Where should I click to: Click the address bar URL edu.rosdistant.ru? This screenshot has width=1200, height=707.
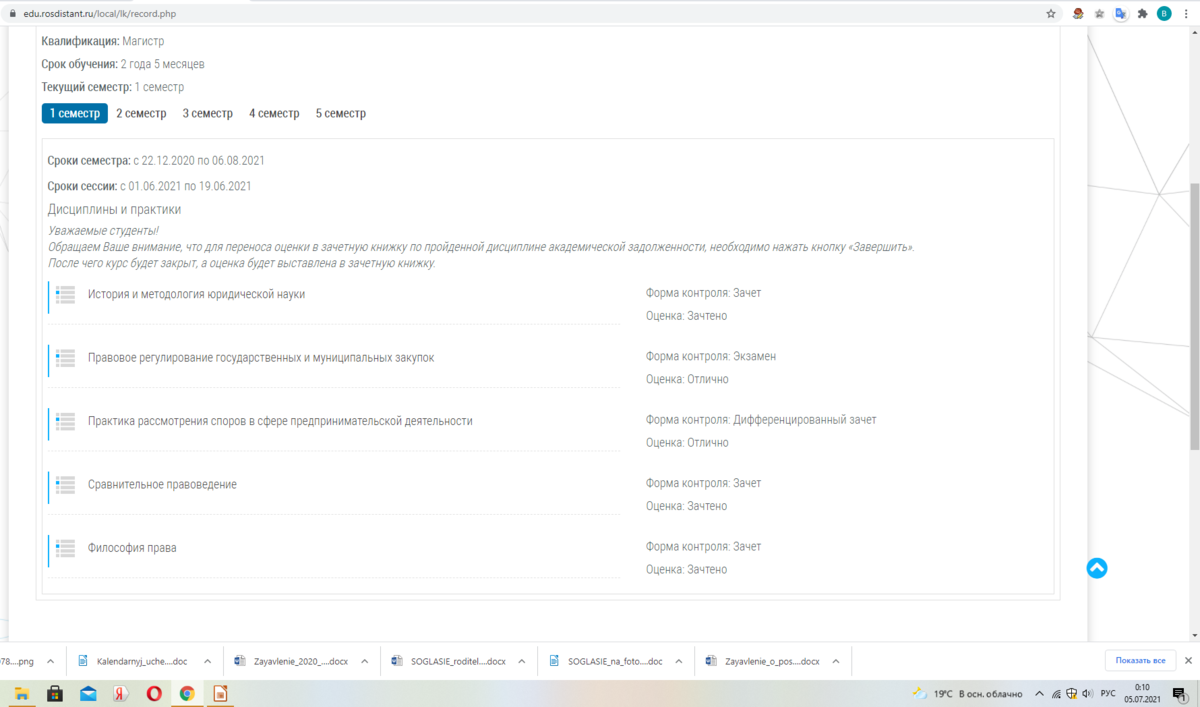(x=99, y=14)
